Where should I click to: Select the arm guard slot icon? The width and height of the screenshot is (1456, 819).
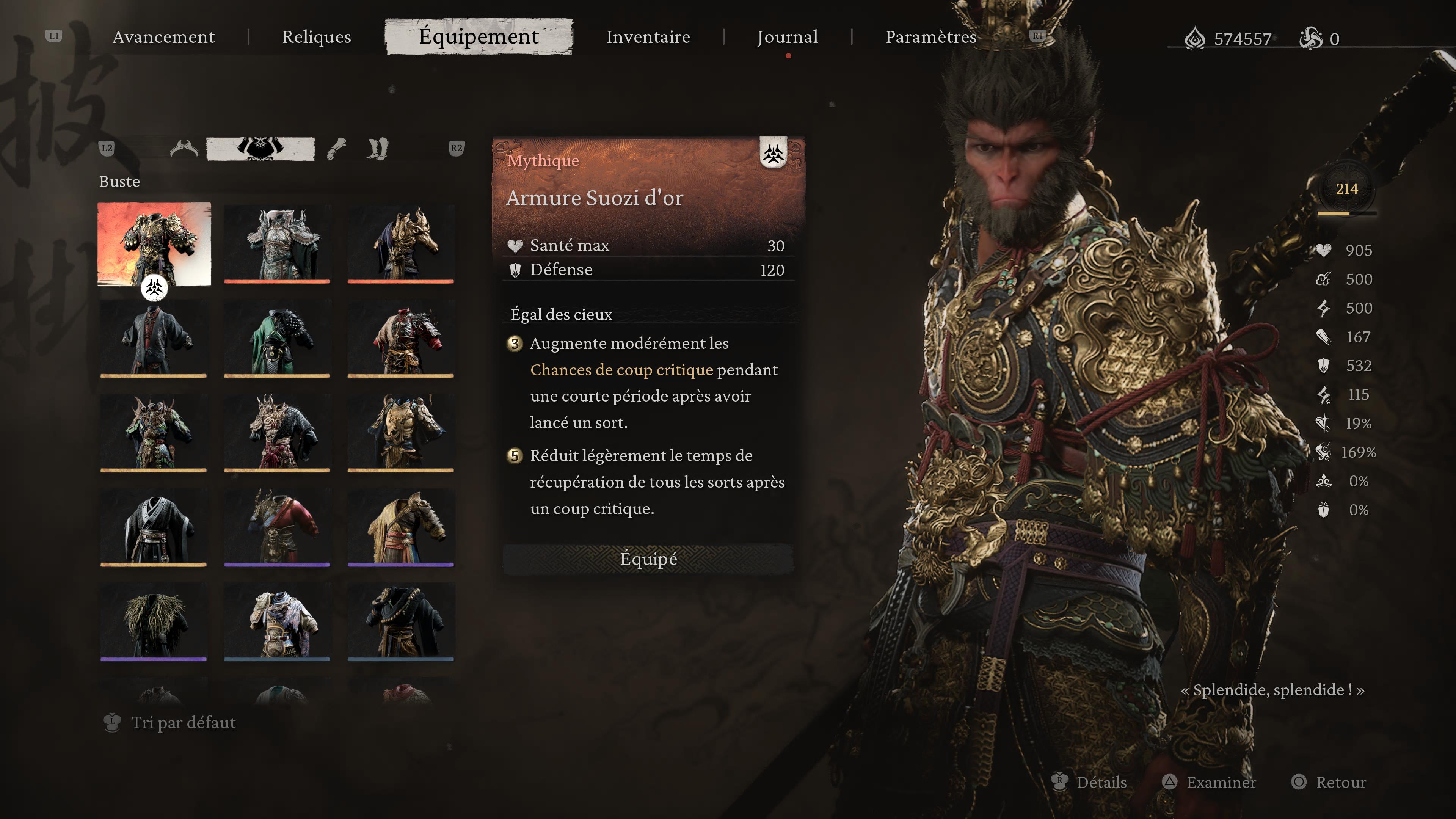337,149
